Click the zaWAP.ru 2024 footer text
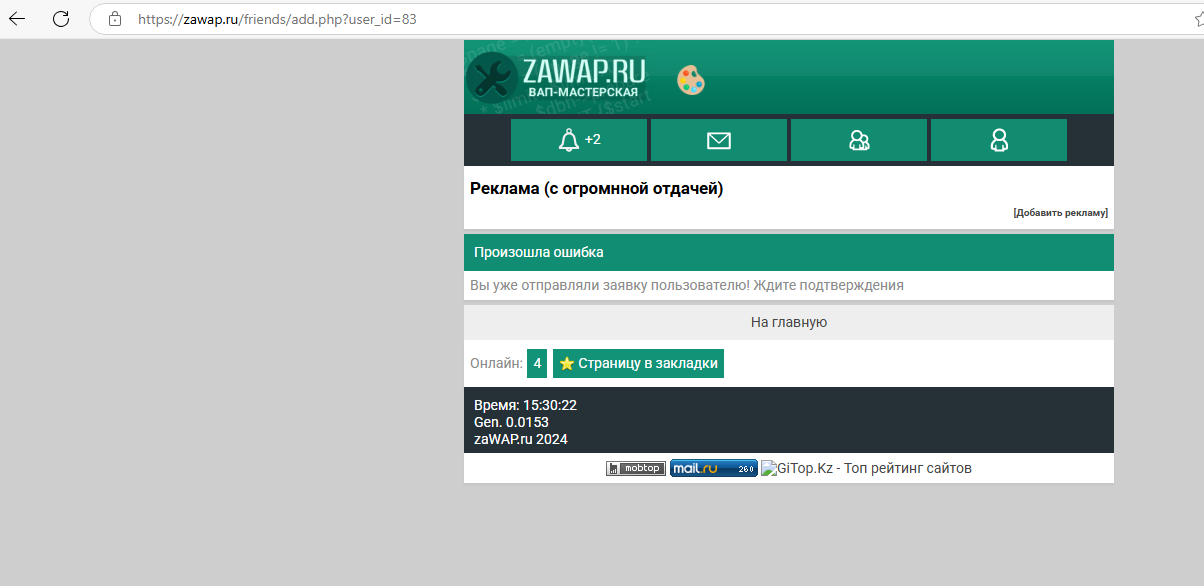The width and height of the screenshot is (1204, 586). click(520, 438)
